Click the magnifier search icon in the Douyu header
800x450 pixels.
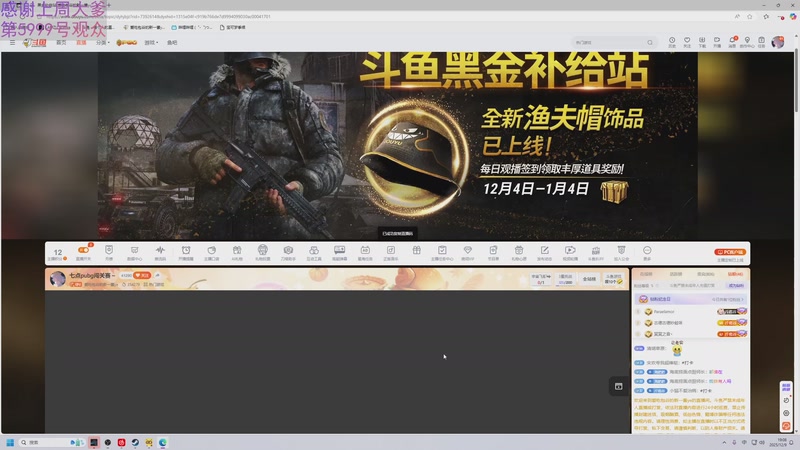(650, 43)
